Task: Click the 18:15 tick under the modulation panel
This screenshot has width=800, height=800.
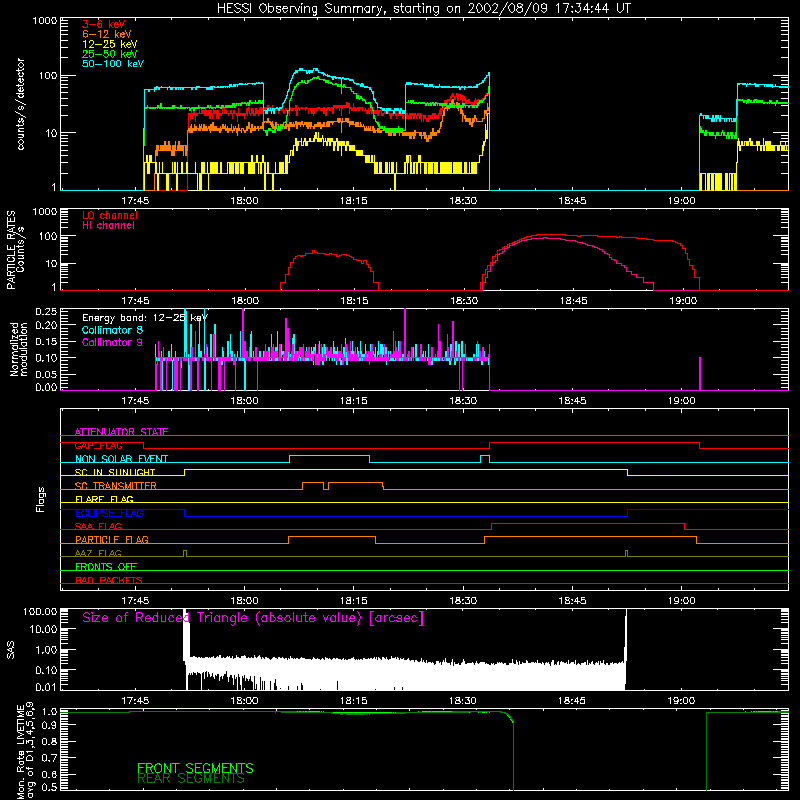Action: (354, 401)
